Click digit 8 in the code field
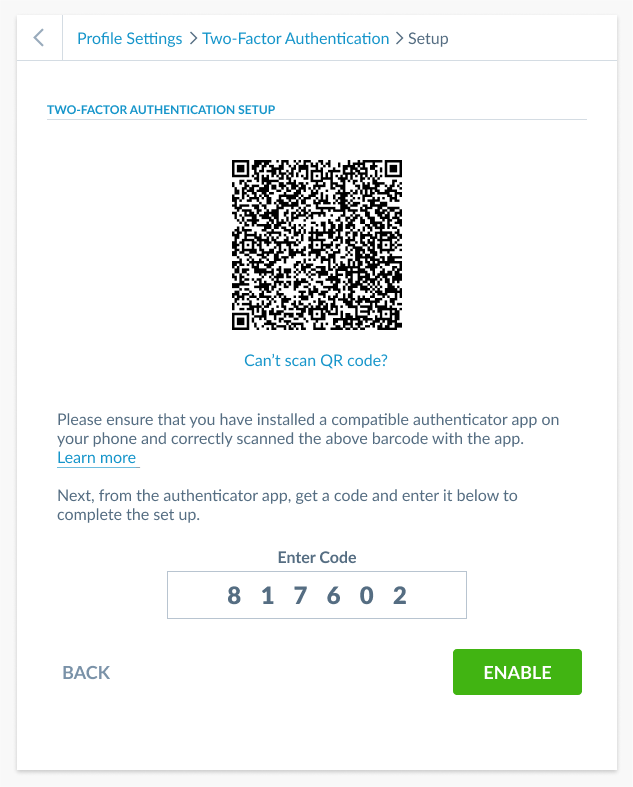This screenshot has height=787, width=633. pyautogui.click(x=234, y=596)
